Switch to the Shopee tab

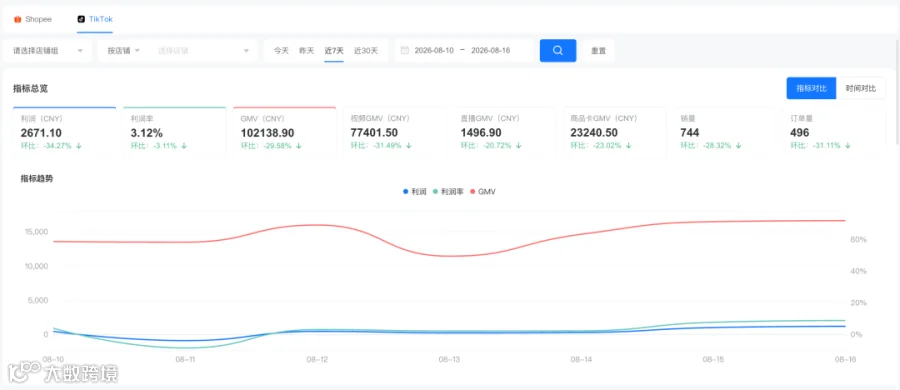click(33, 19)
